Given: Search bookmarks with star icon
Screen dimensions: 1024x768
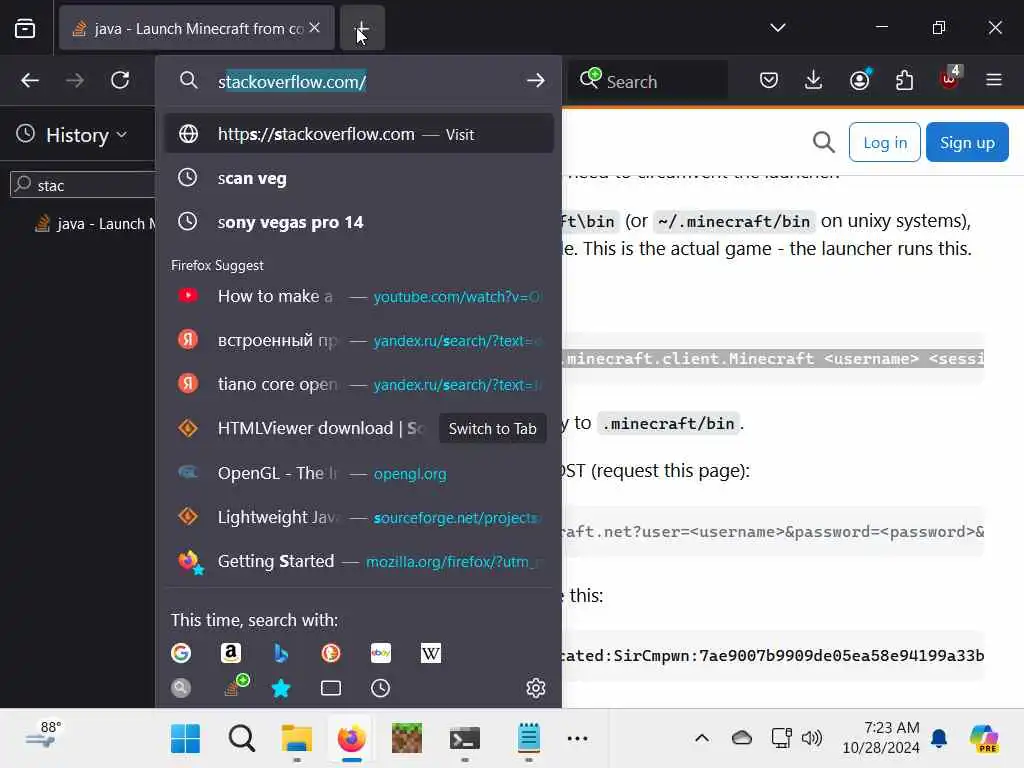Looking at the screenshot, I should pos(281,688).
